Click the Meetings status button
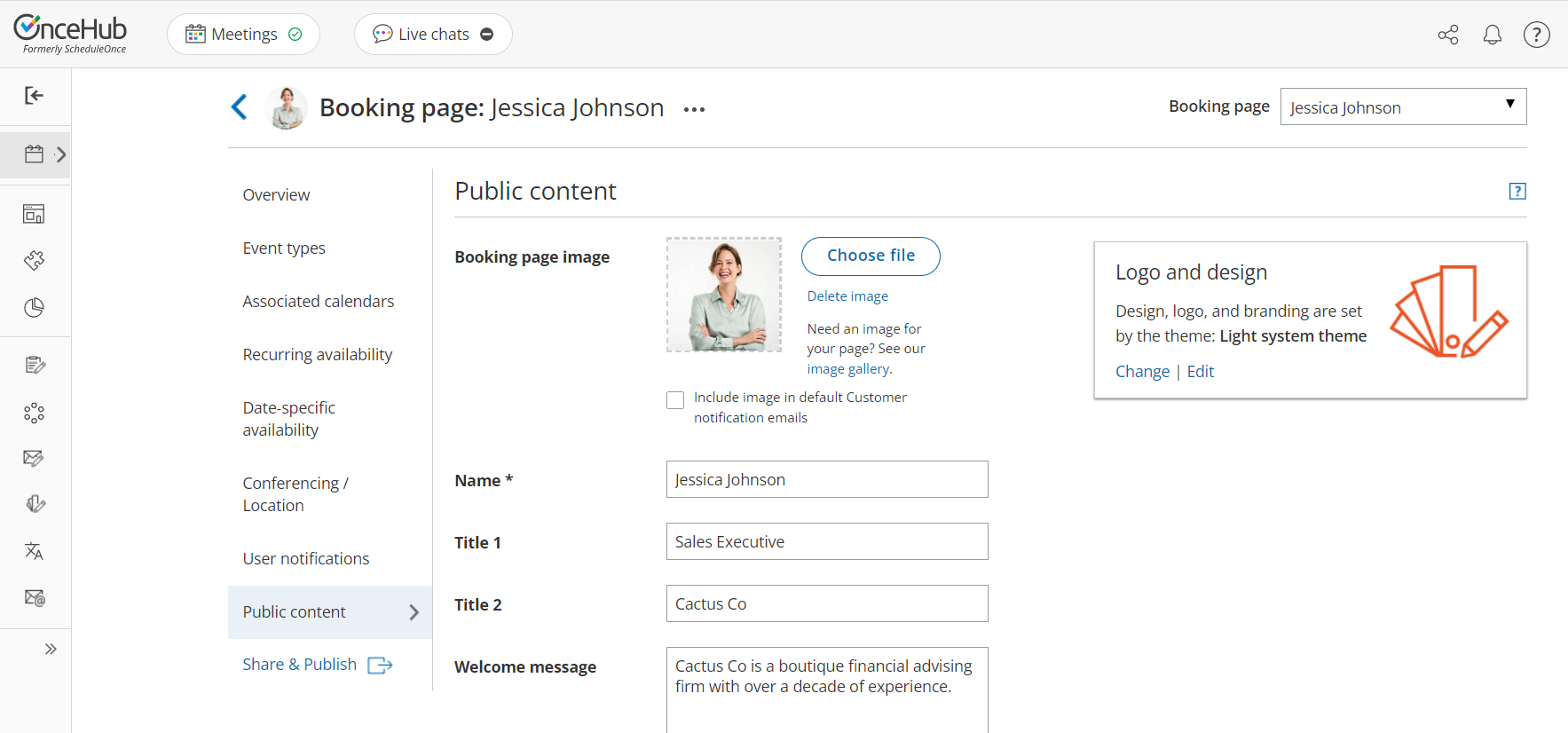 (243, 35)
